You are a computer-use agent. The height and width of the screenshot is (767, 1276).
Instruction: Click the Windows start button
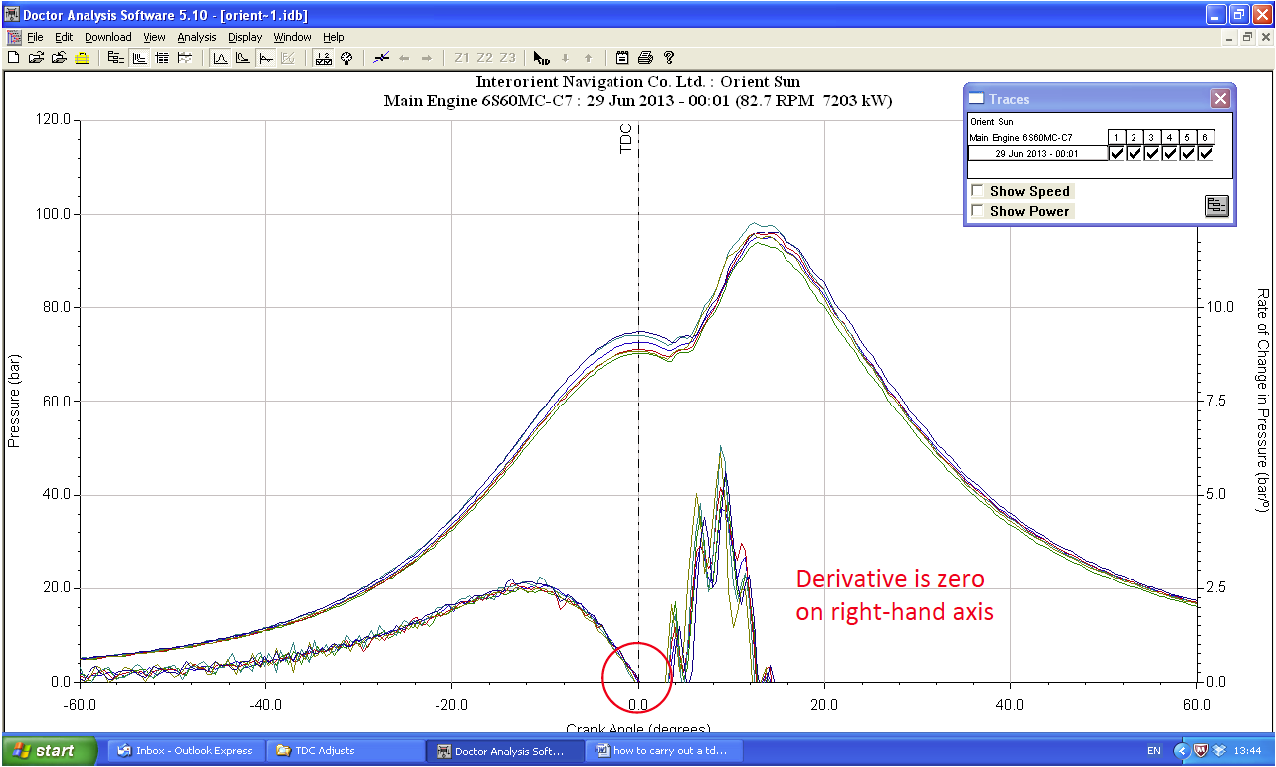click(x=49, y=750)
